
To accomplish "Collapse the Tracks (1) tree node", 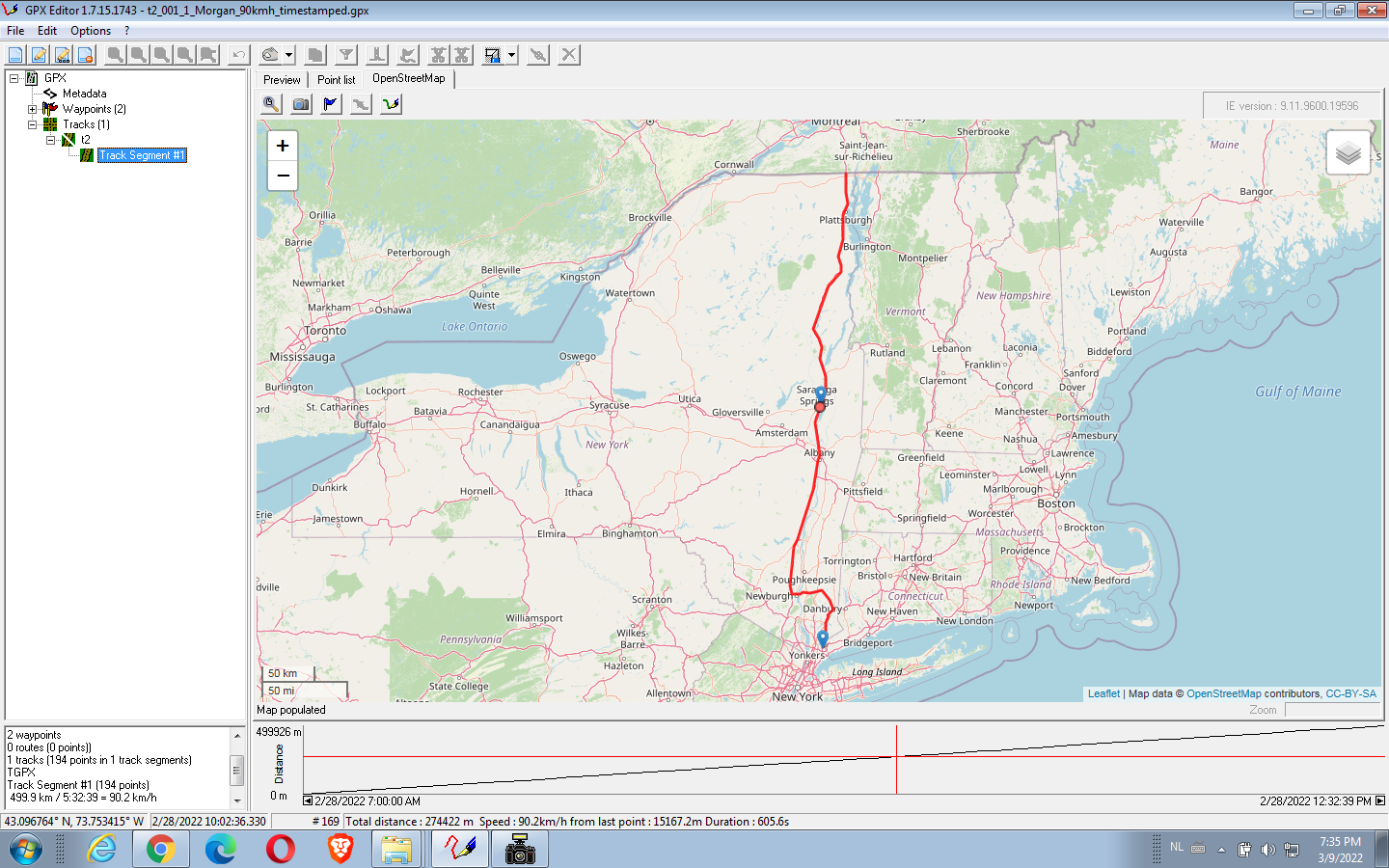I will [x=32, y=124].
